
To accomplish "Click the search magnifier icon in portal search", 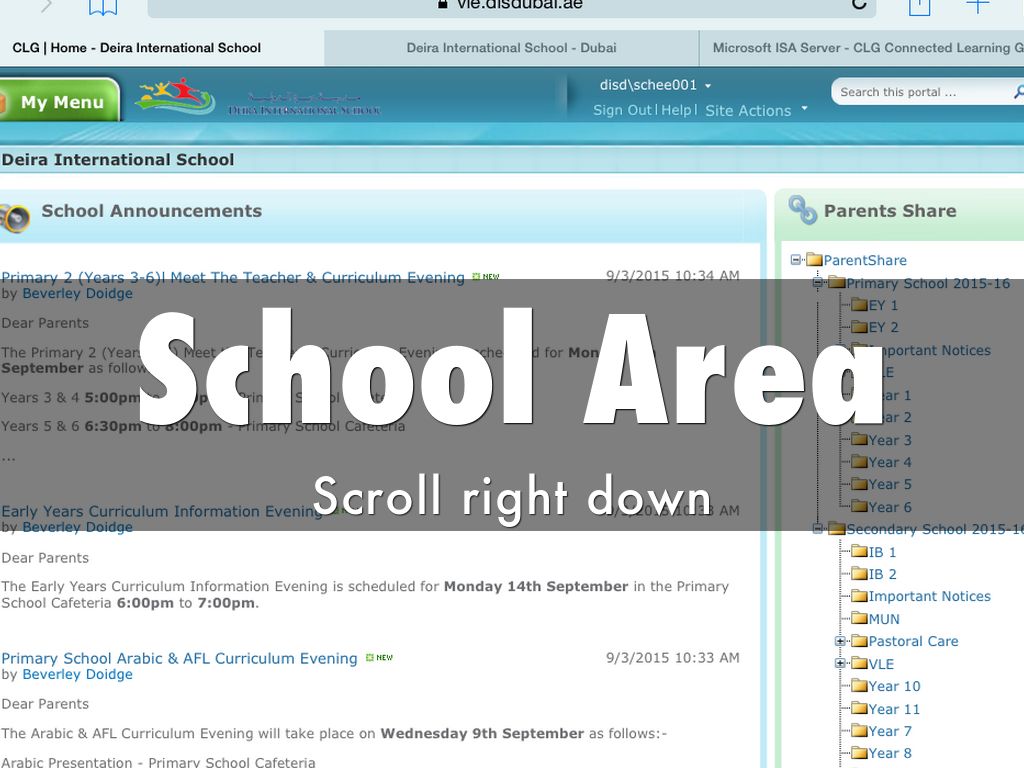I will pyautogui.click(x=1018, y=92).
